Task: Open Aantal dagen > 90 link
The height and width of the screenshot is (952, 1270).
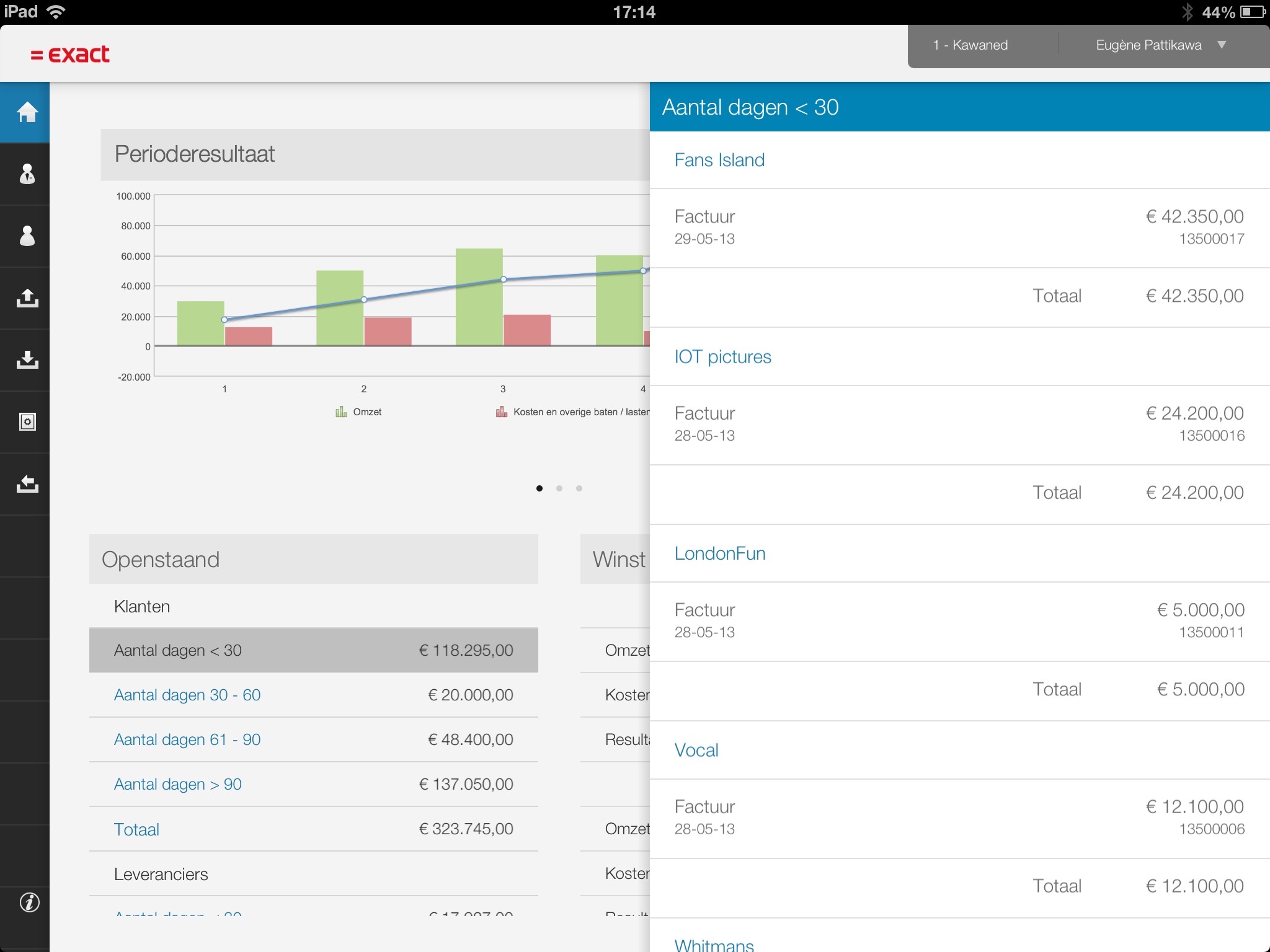Action: (x=178, y=784)
